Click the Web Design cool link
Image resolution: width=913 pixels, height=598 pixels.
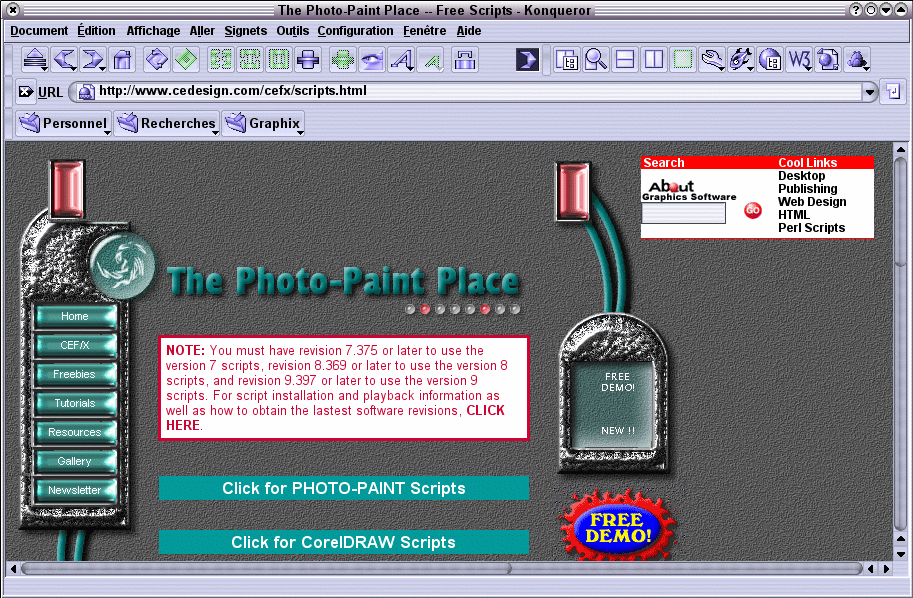(x=812, y=202)
